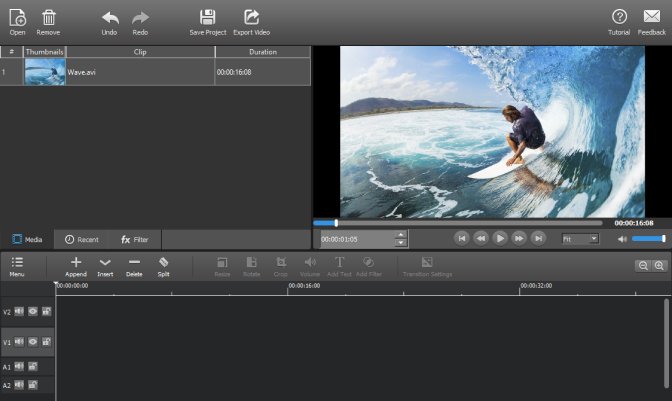The width and height of the screenshot is (672, 401).
Task: Toggle visibility eye on the V1 track
Action: coord(33,342)
